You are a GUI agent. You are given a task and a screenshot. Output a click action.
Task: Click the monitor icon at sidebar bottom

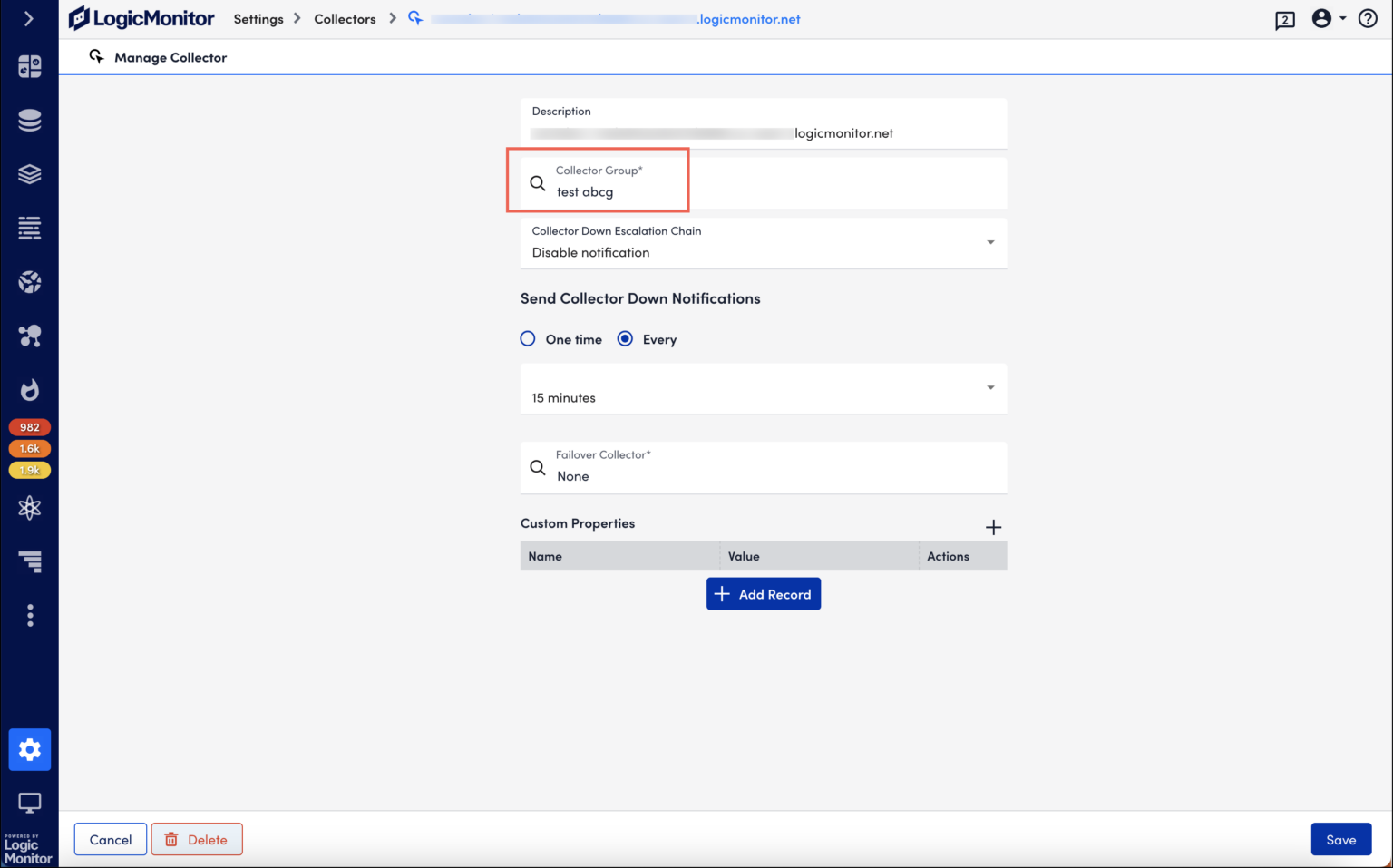[29, 803]
